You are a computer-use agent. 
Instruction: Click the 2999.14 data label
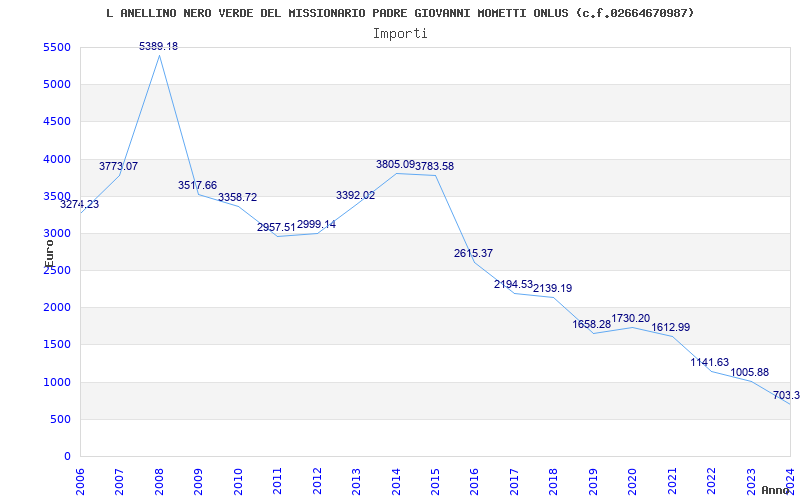pos(316,224)
